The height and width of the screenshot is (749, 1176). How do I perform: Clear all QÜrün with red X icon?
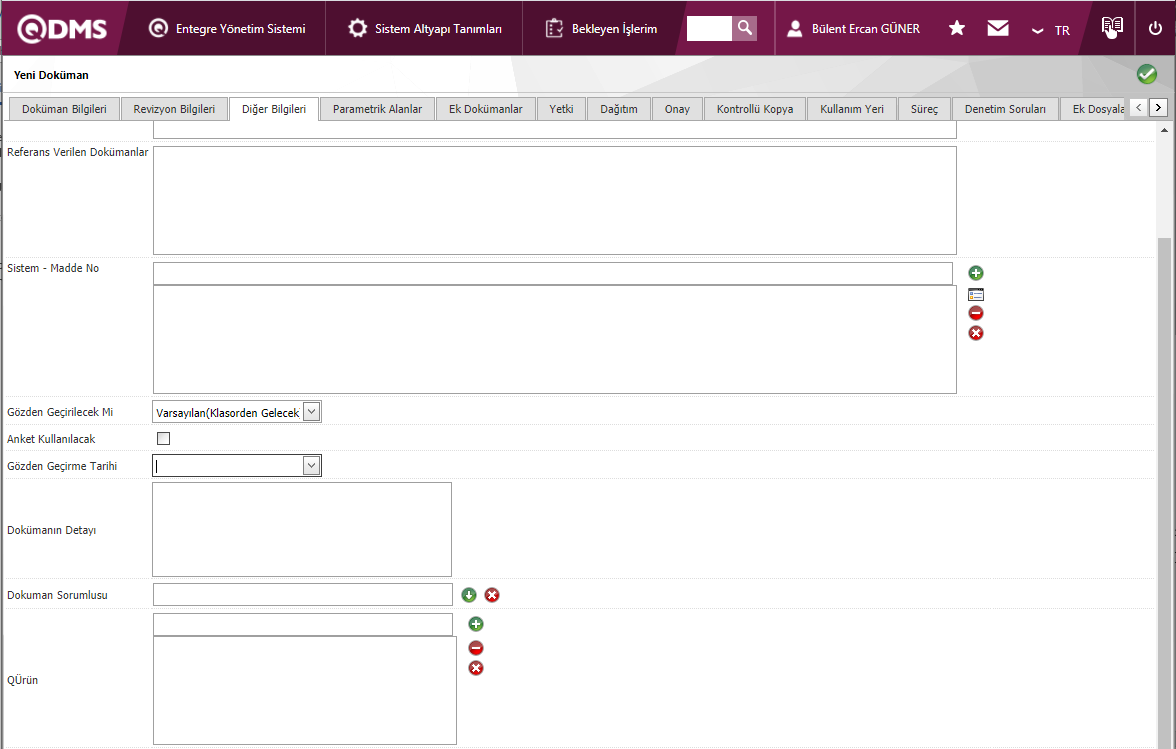(x=476, y=668)
